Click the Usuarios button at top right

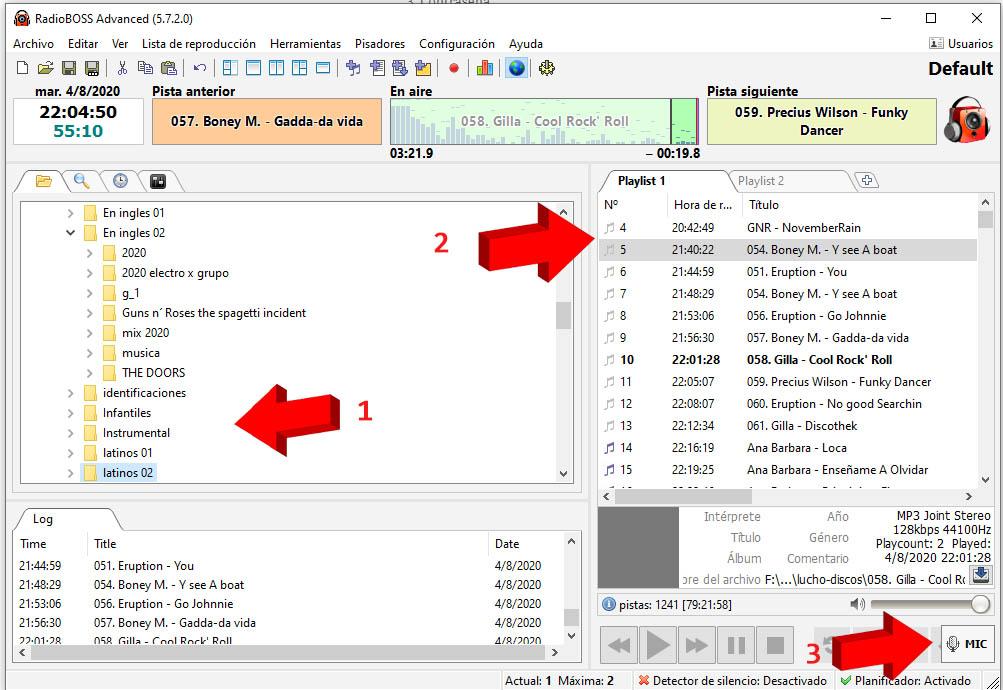click(x=961, y=44)
